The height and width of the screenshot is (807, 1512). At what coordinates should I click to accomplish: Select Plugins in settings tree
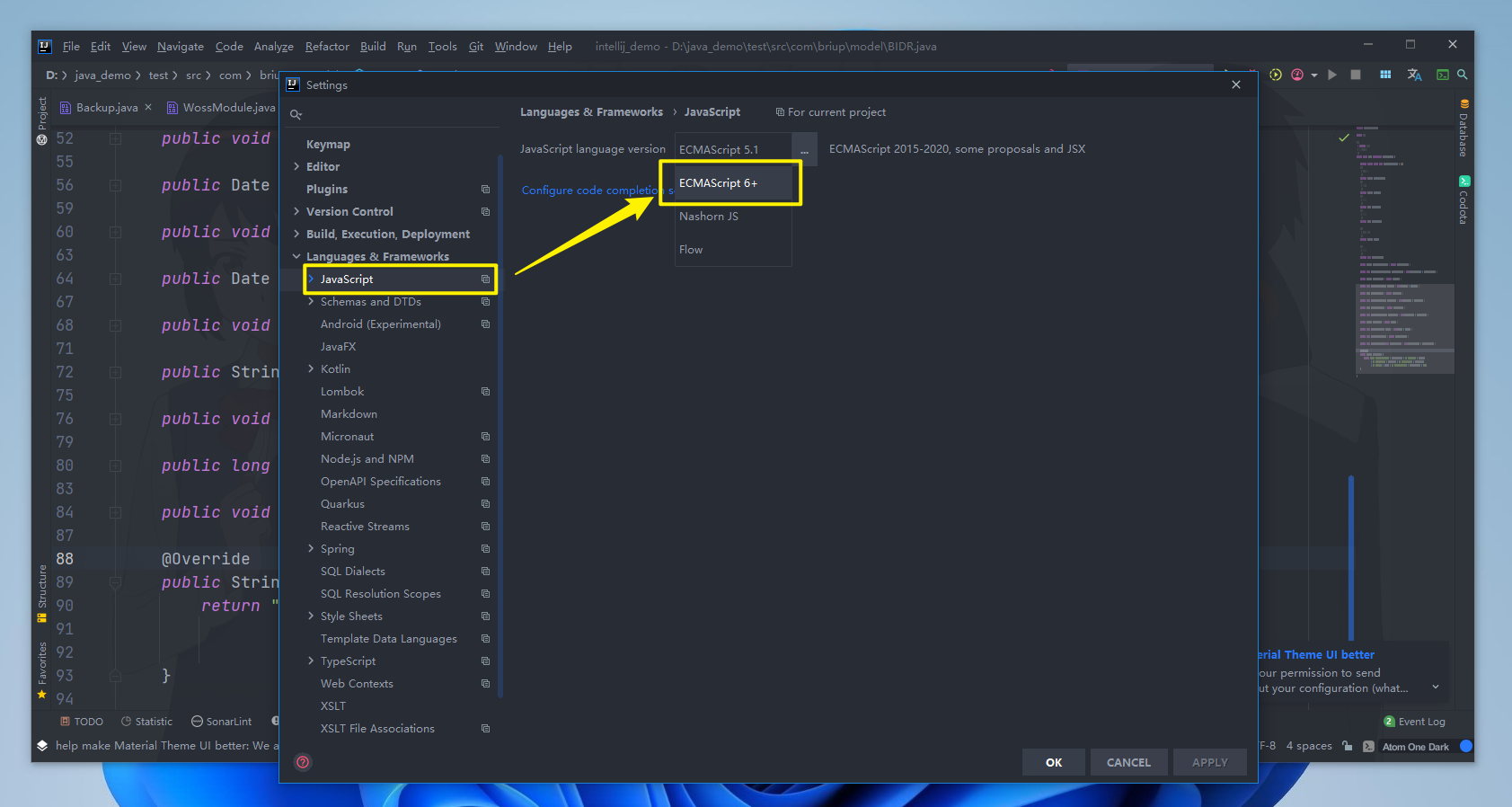tap(327, 190)
